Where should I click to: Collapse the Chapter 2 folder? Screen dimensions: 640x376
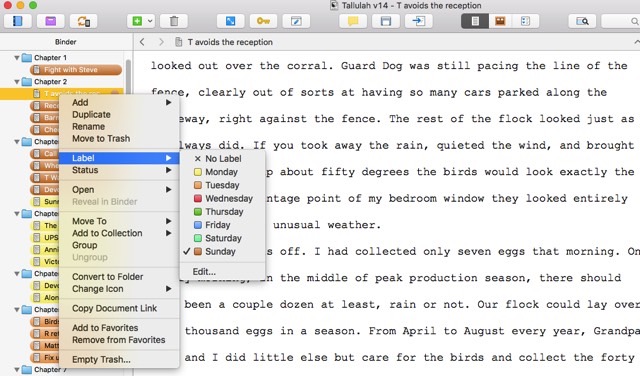pyautogui.click(x=17, y=82)
